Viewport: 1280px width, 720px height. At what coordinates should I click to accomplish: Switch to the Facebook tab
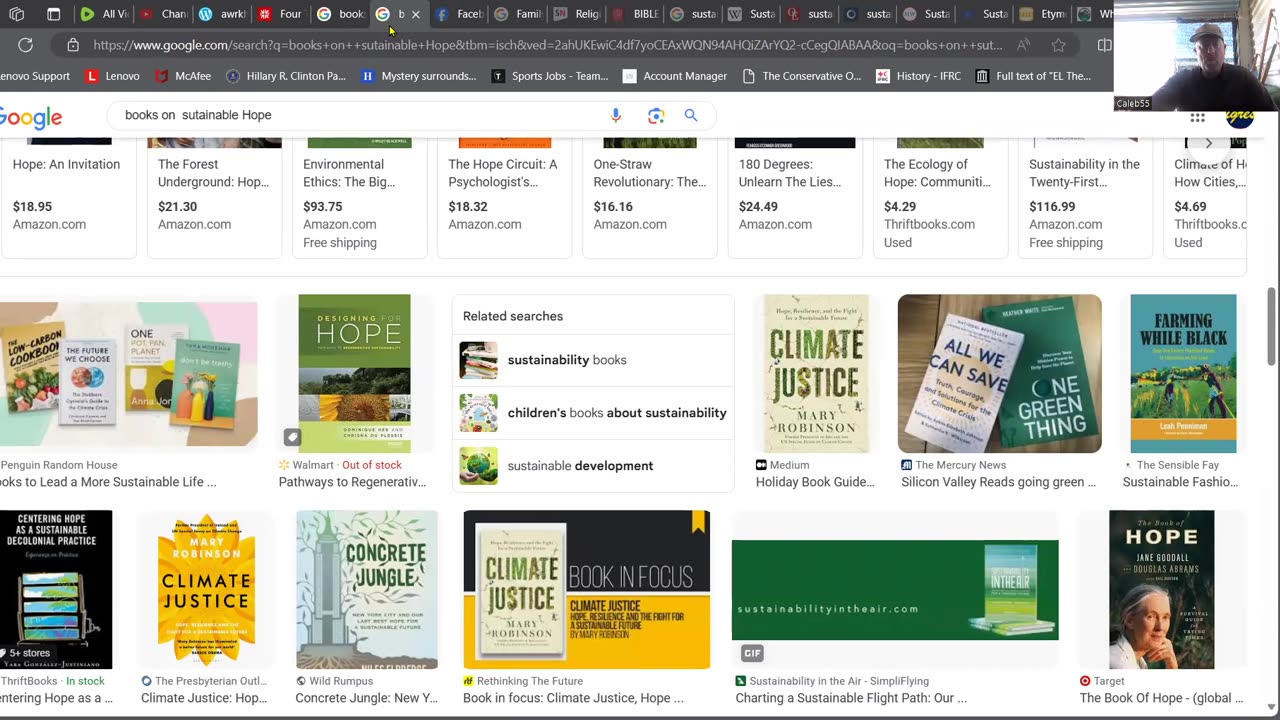[x=457, y=14]
